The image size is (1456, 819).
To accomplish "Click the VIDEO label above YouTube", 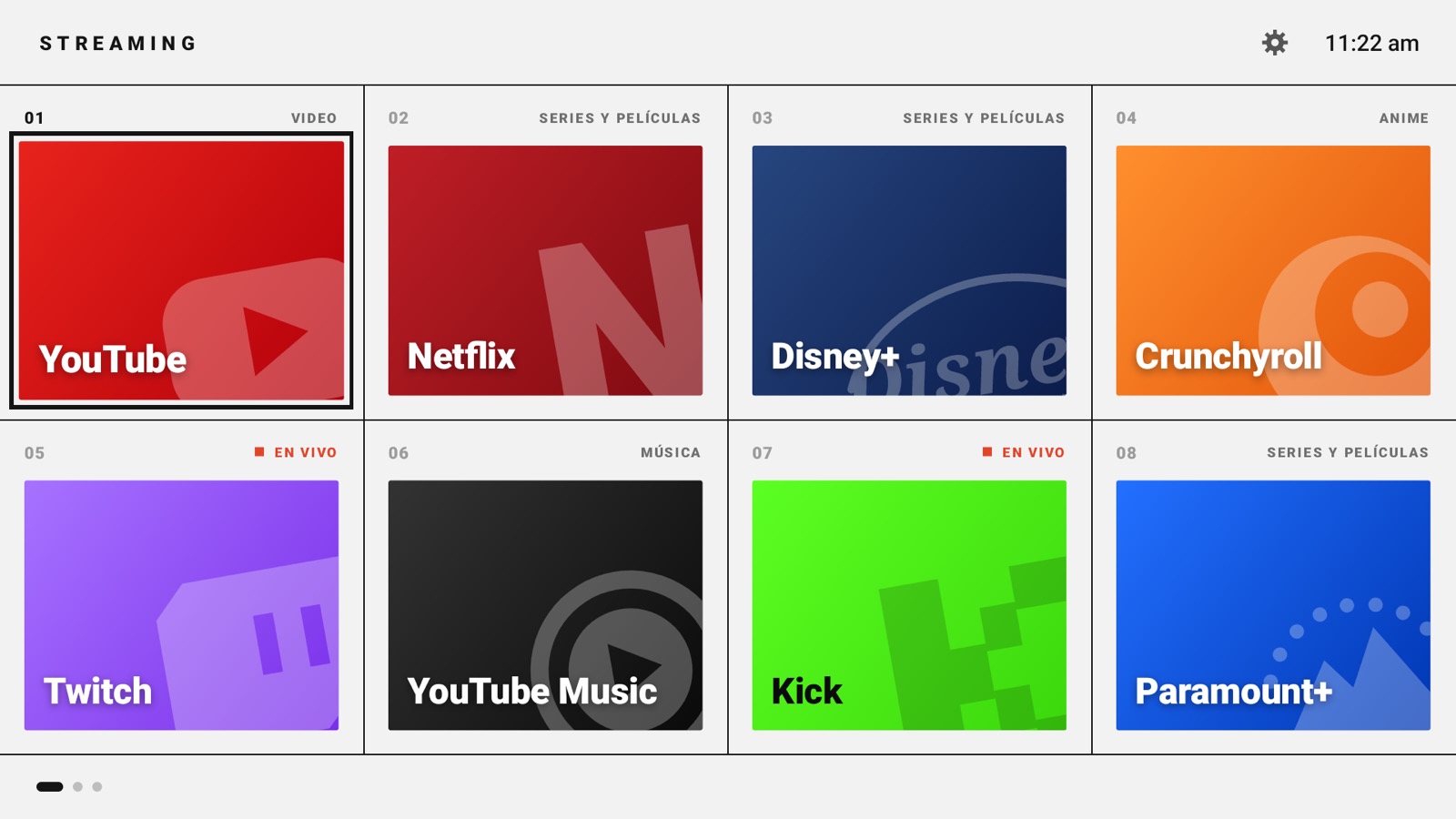I will 314,118.
